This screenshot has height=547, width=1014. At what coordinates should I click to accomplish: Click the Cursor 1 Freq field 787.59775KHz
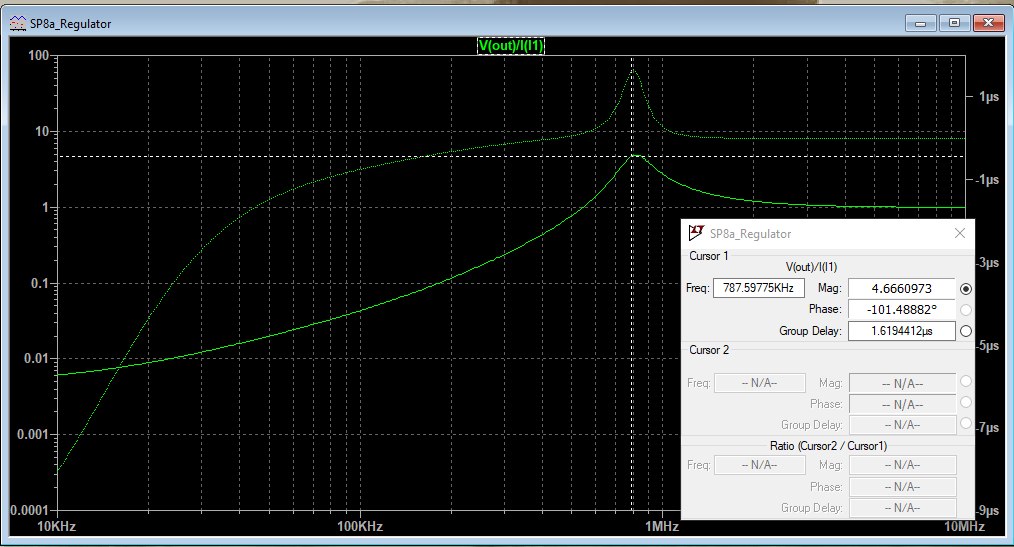click(x=759, y=288)
